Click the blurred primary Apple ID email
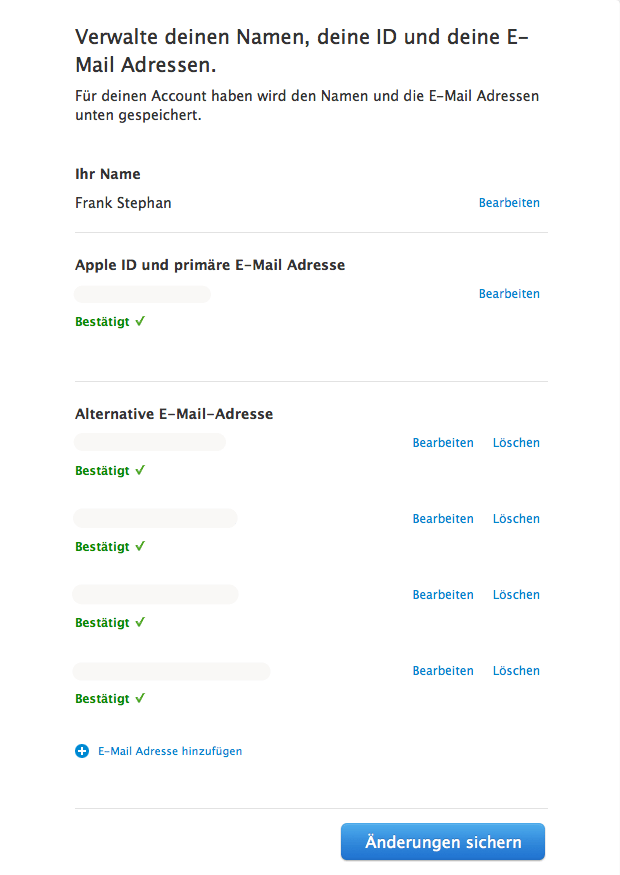 (142, 294)
